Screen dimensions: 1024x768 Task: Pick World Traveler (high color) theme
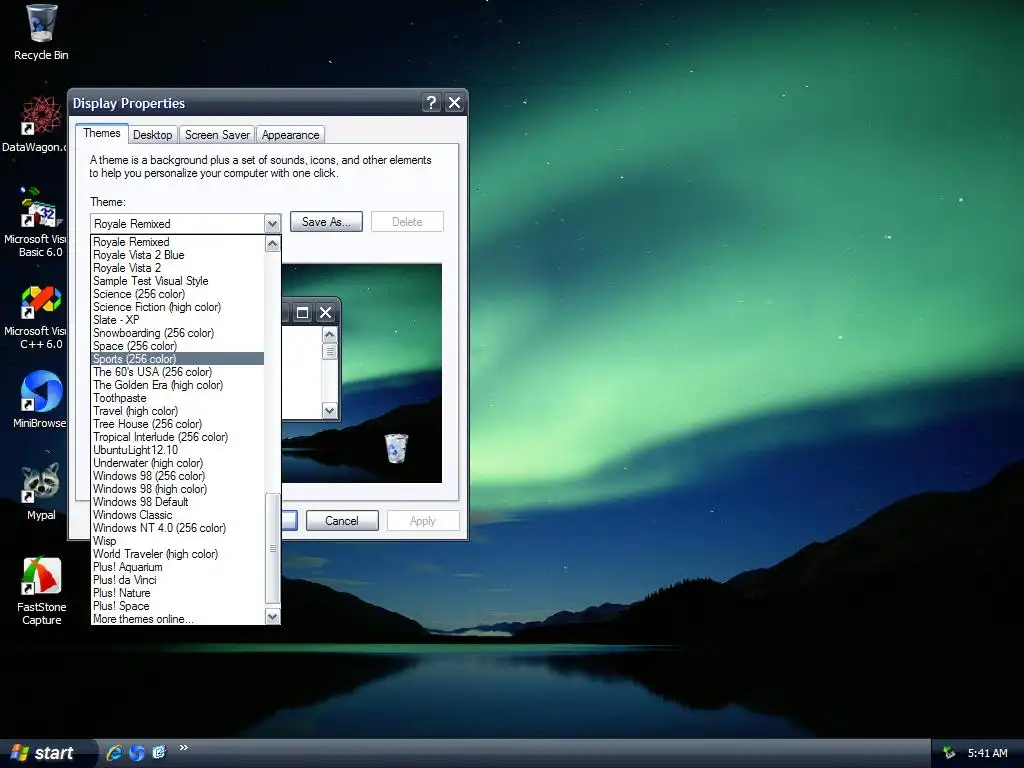[178, 554]
